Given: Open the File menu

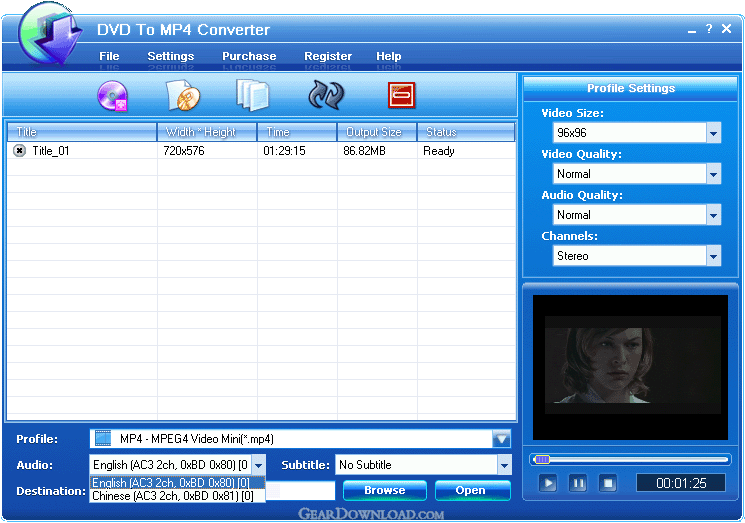Looking at the screenshot, I should tap(109, 56).
